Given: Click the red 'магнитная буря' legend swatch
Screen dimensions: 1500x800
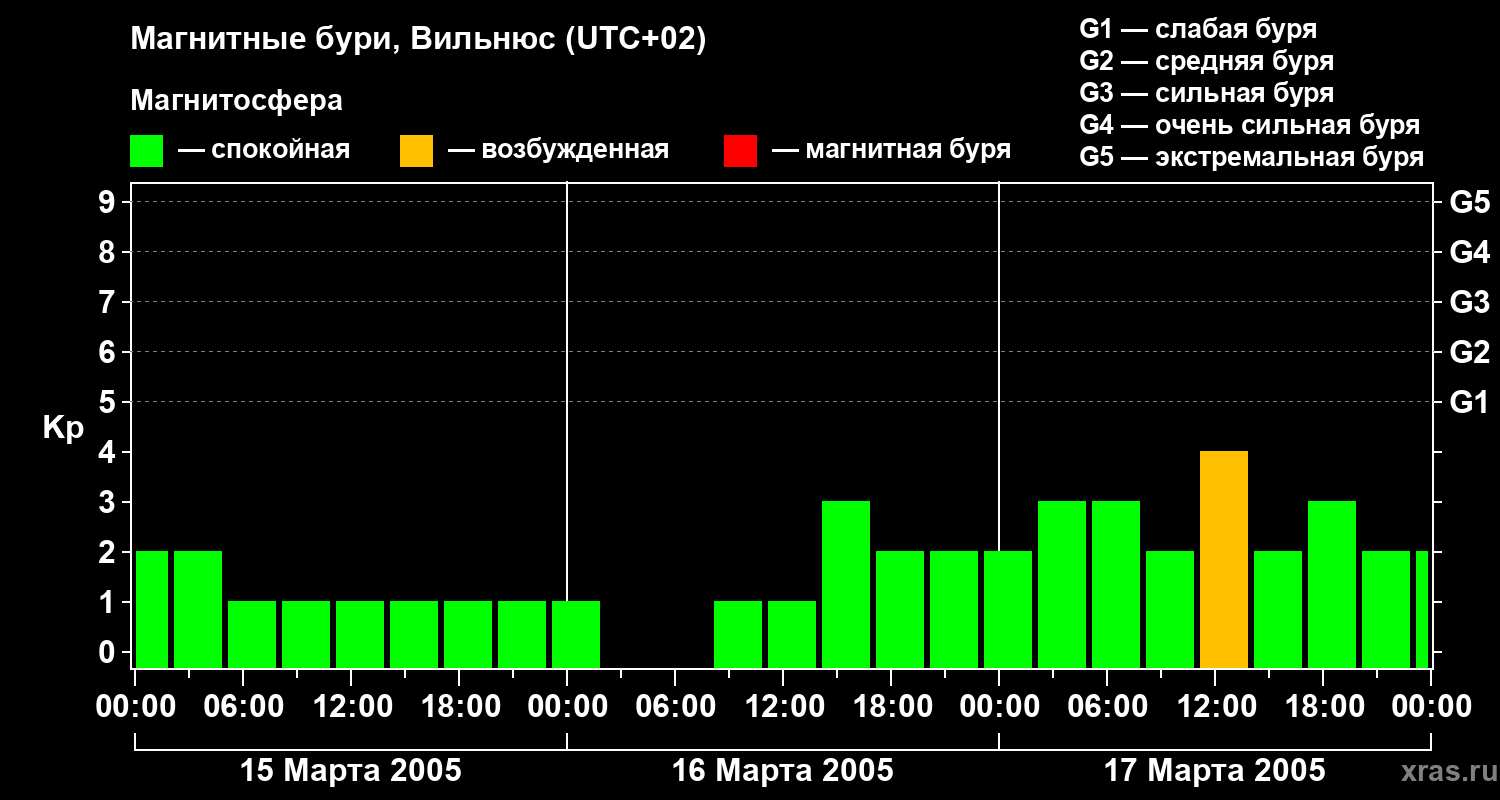Looking at the screenshot, I should (741, 151).
